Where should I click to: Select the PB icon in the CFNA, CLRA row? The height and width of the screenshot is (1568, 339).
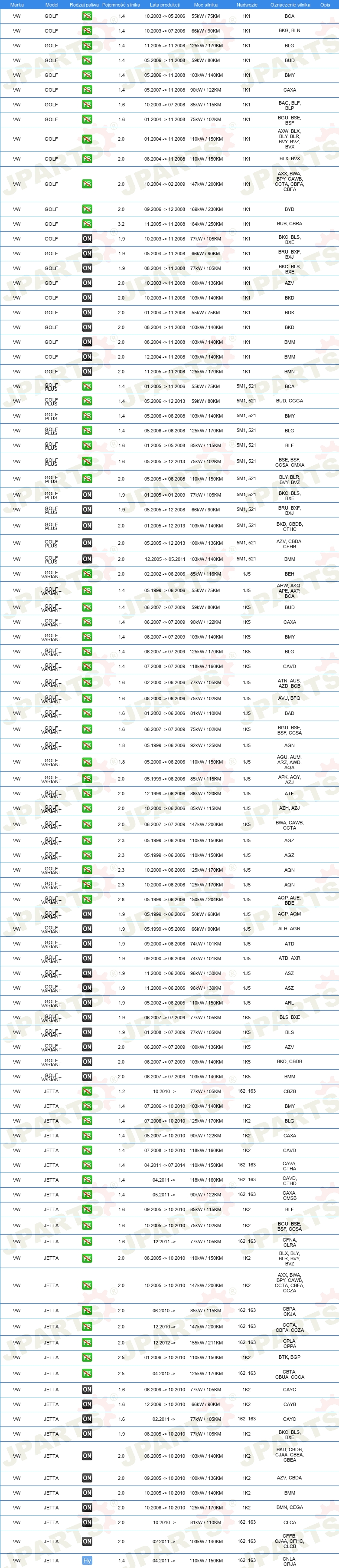(x=87, y=1241)
